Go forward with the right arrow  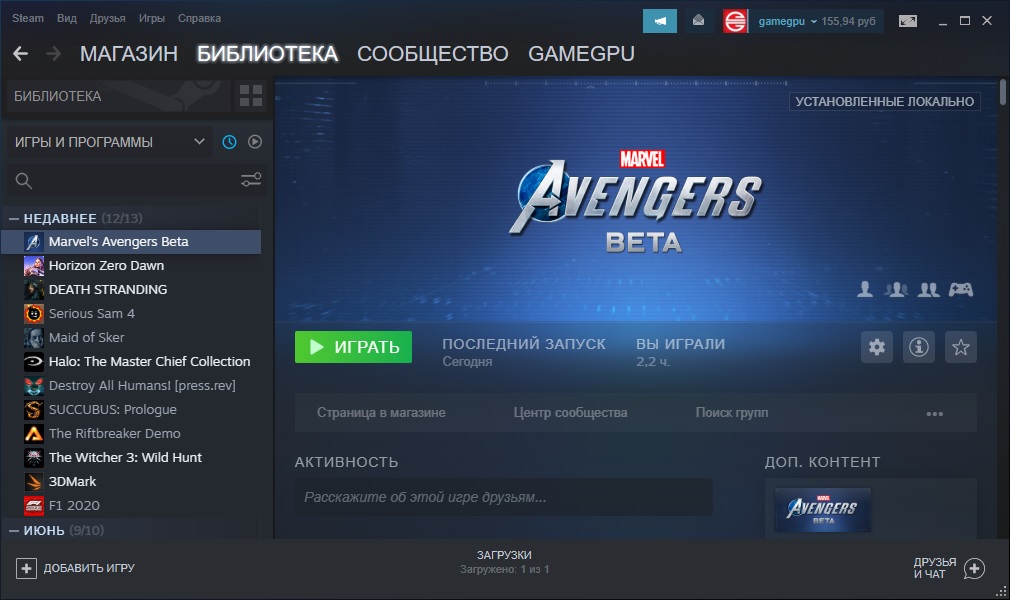point(53,53)
